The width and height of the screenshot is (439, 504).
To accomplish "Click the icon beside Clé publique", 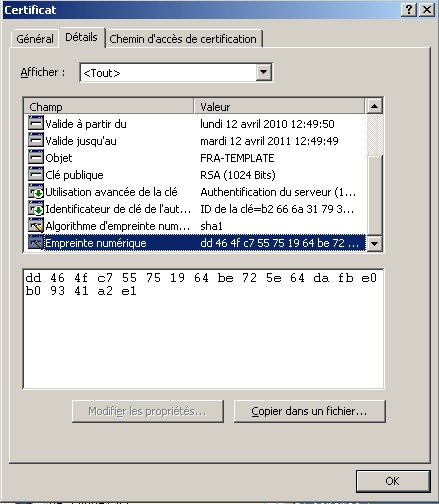I will [x=36, y=174].
